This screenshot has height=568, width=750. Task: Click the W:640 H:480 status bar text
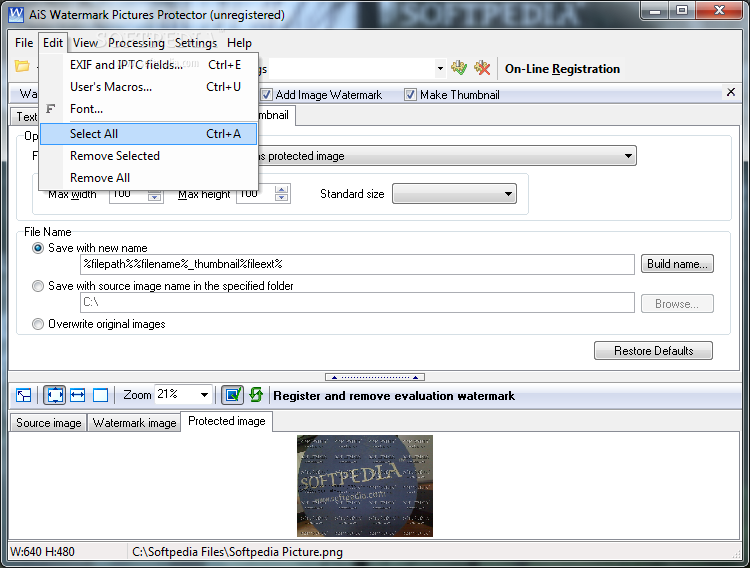pos(43,552)
